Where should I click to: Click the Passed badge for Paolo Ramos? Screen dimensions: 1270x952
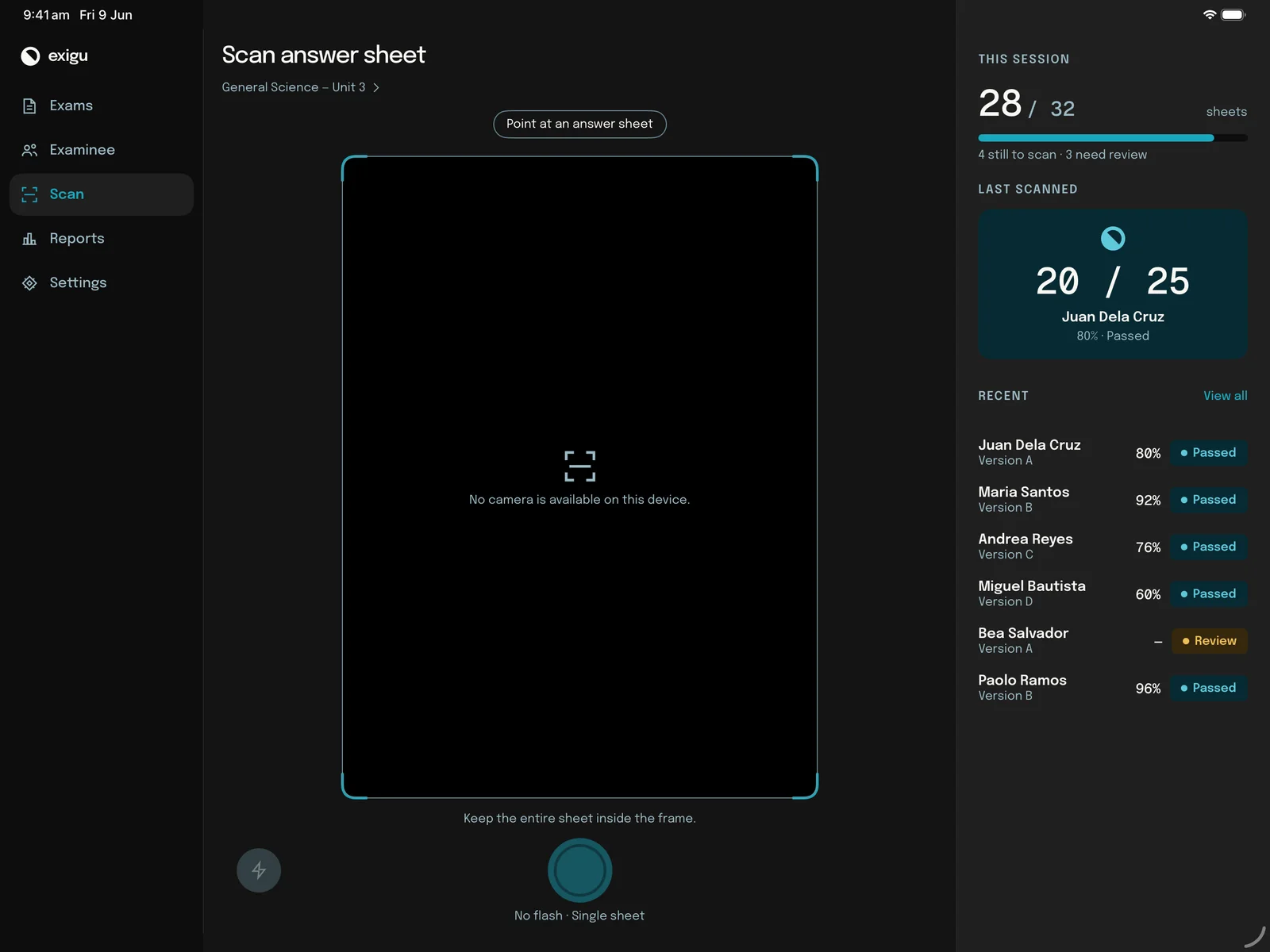1209,688
